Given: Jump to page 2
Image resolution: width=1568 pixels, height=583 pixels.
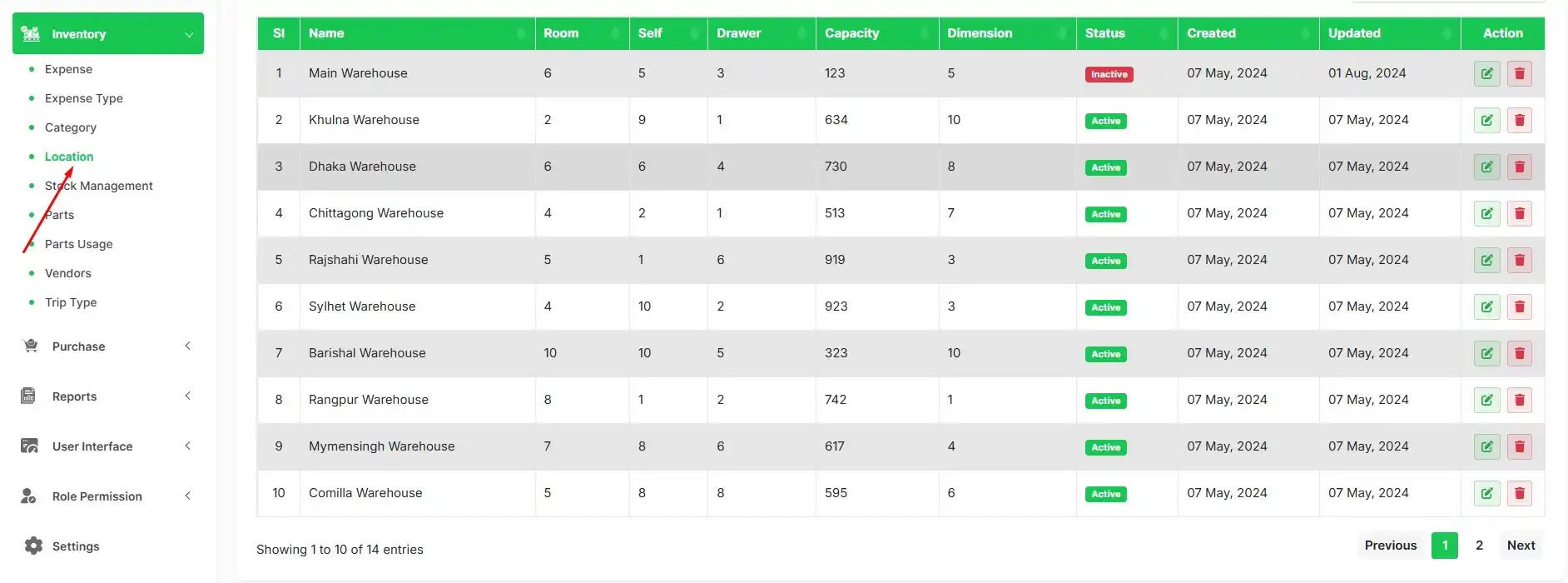Looking at the screenshot, I should (1479, 545).
